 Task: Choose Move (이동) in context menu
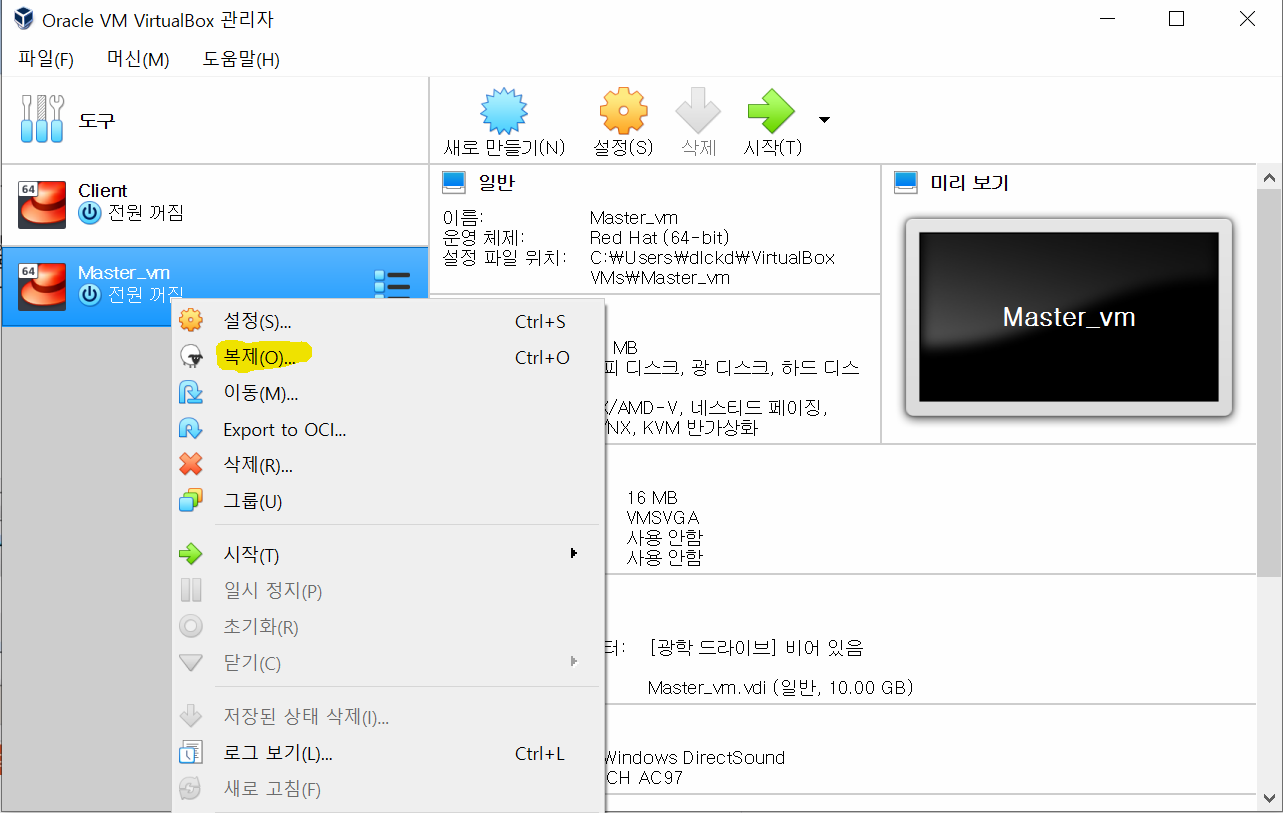[388, 394]
